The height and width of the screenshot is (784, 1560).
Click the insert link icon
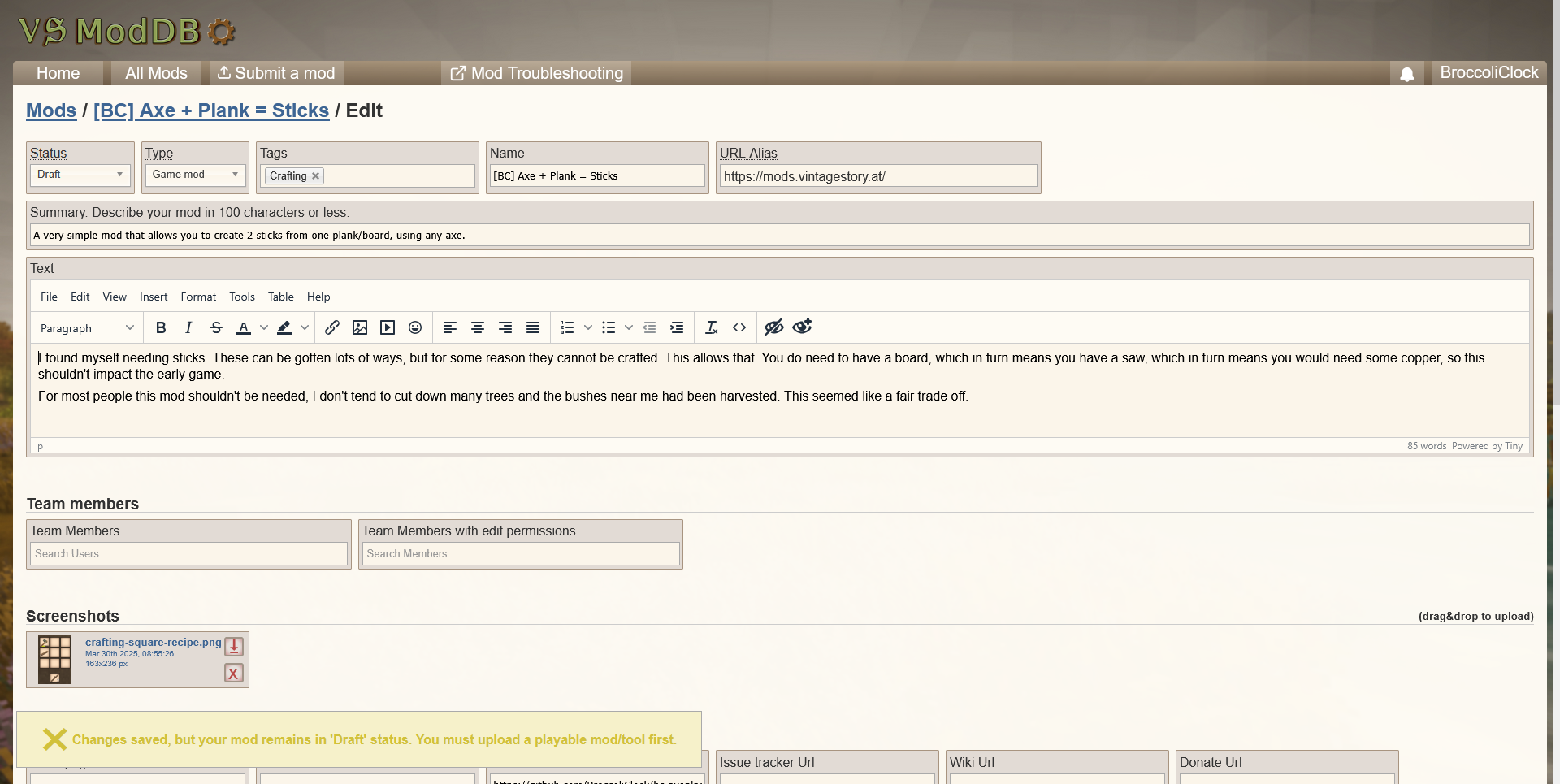coord(332,327)
